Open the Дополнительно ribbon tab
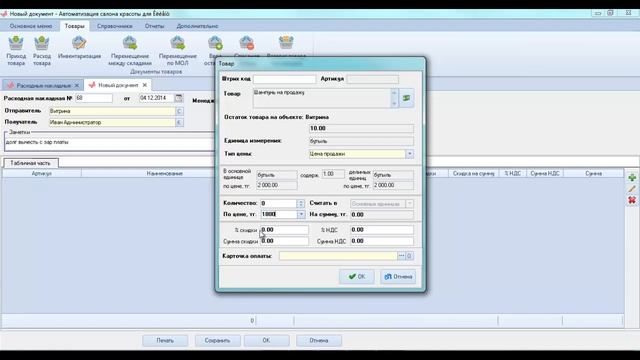The height and width of the screenshot is (360, 640). click(x=197, y=26)
